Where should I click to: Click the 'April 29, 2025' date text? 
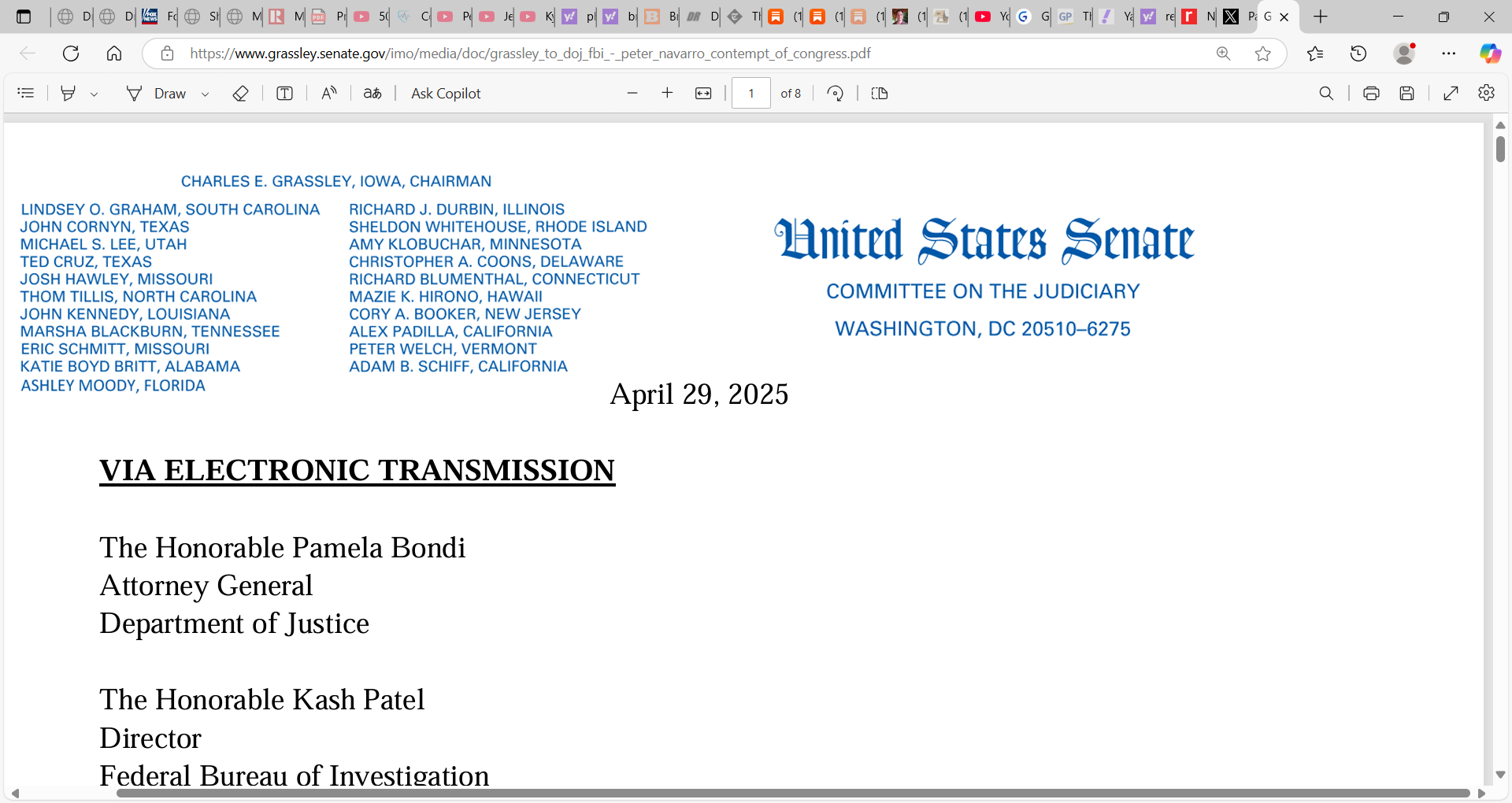coord(699,394)
